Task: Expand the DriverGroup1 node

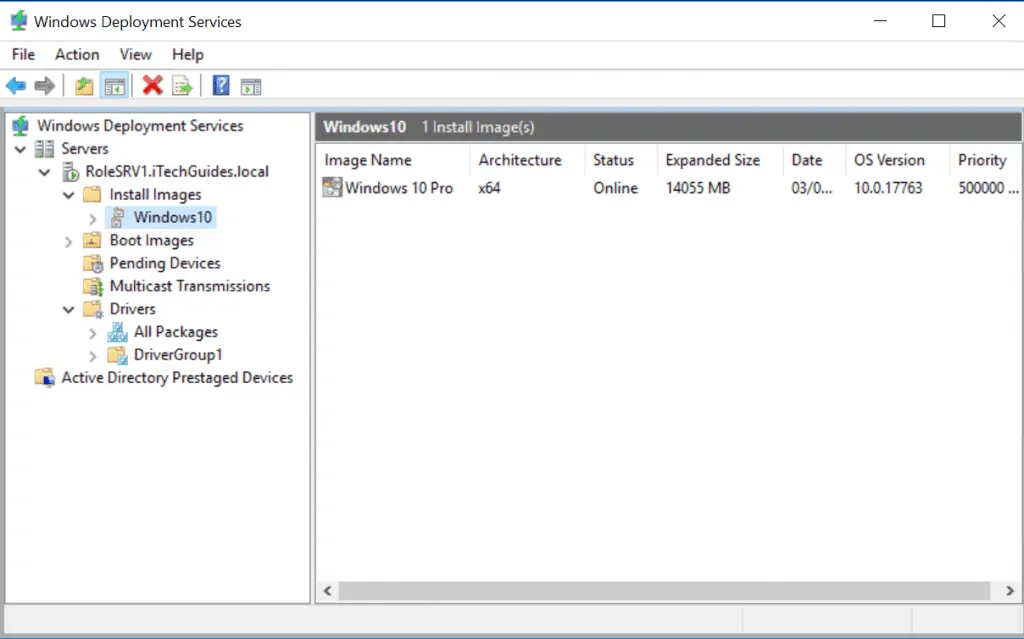Action: 93,355
